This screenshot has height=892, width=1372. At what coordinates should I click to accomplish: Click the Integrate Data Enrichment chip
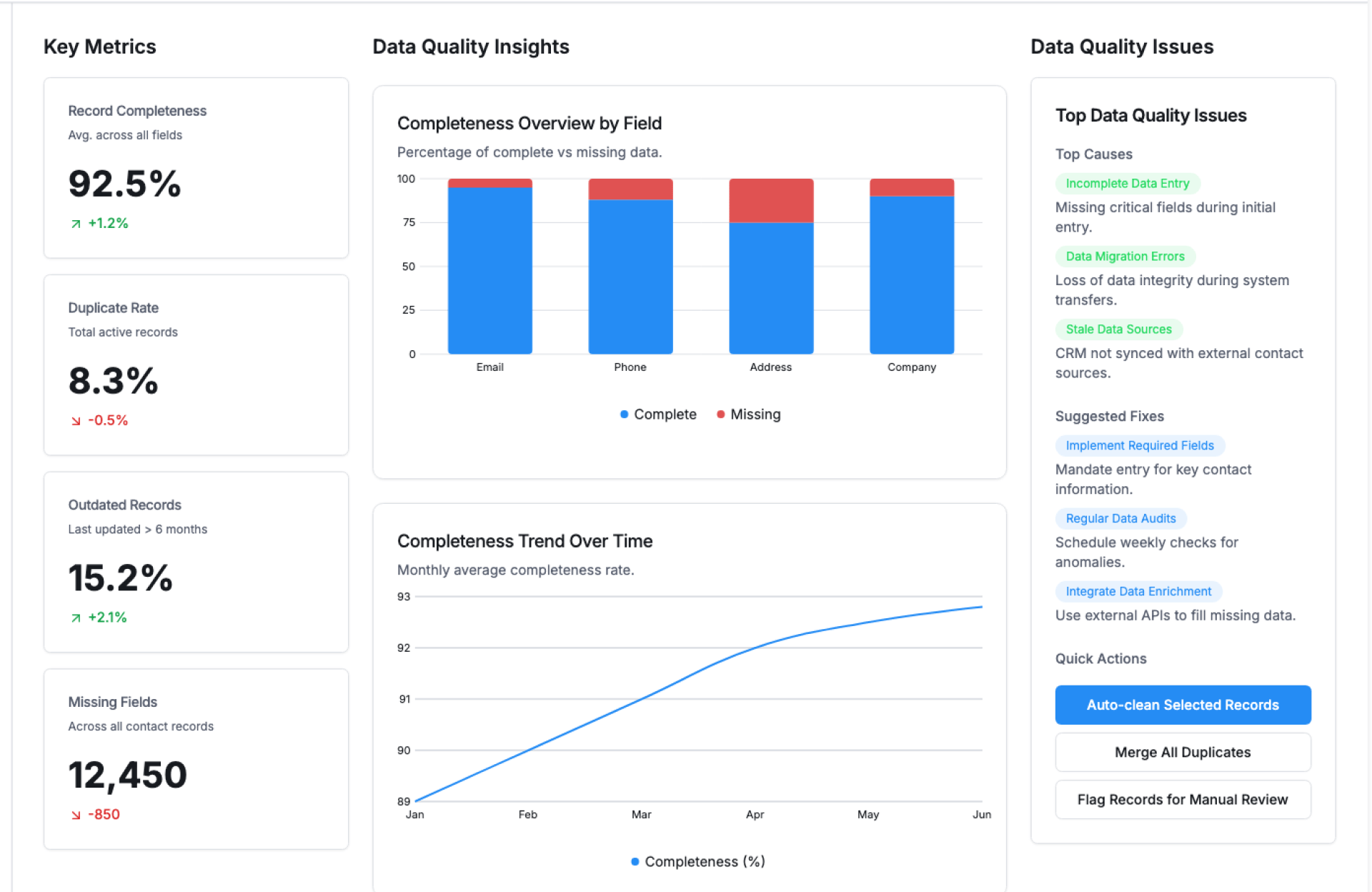(x=1138, y=592)
